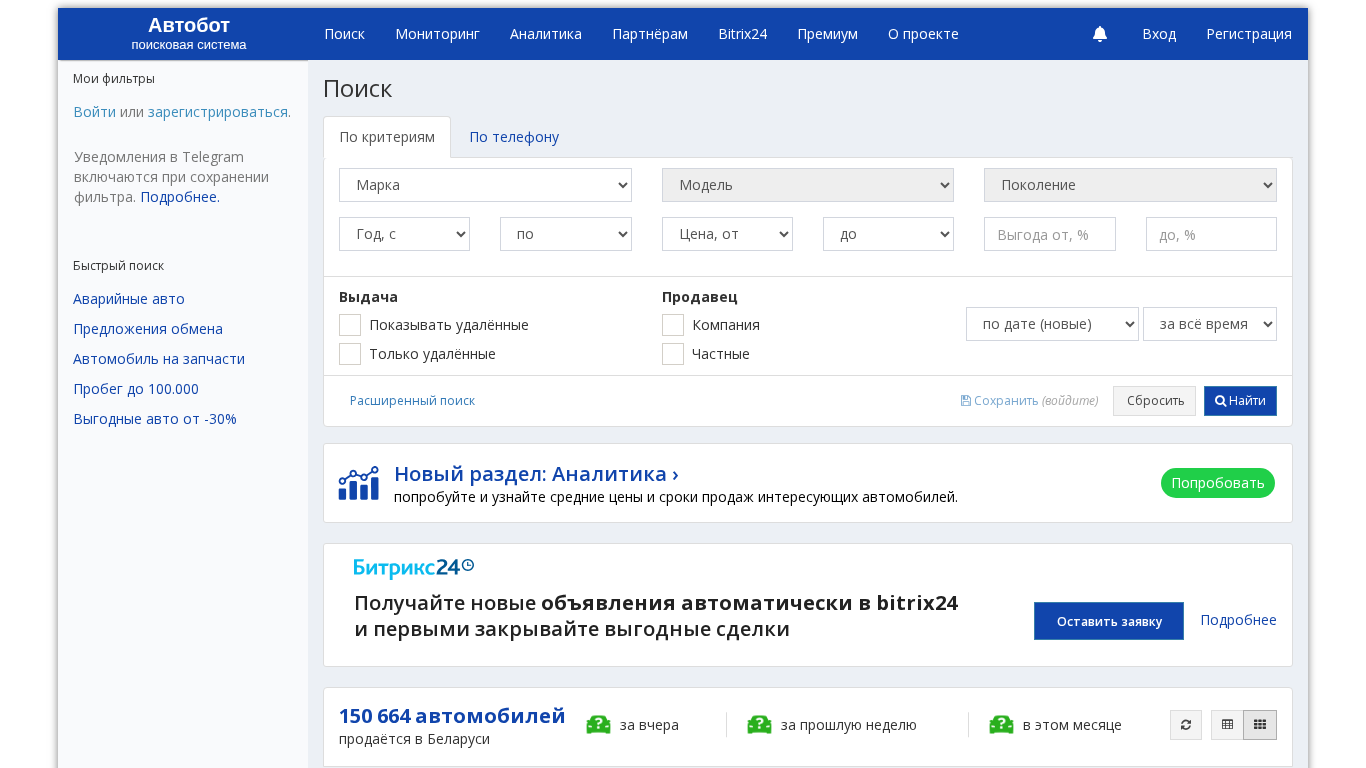This screenshot has width=1366, height=768.
Task: Open the 'по дате (новые)' sort dropdown
Action: [x=1051, y=324]
